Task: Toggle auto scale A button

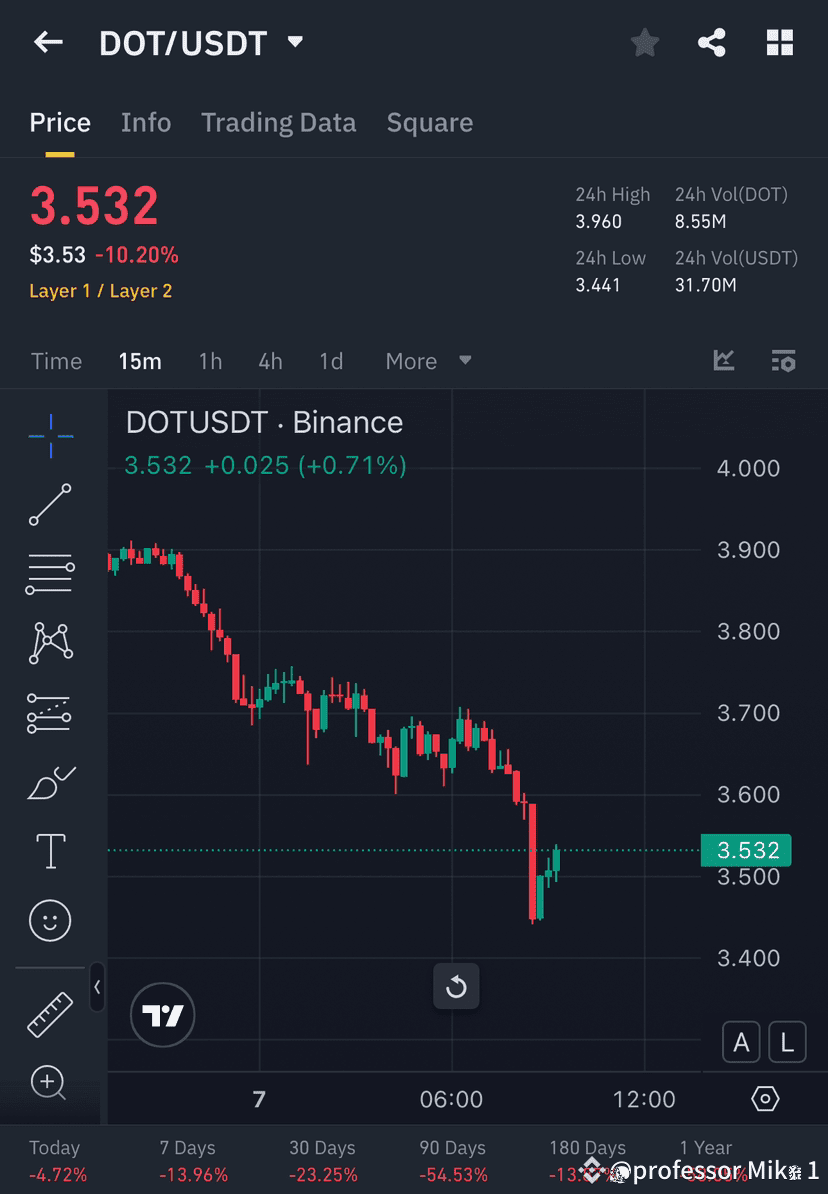Action: pos(741,1042)
